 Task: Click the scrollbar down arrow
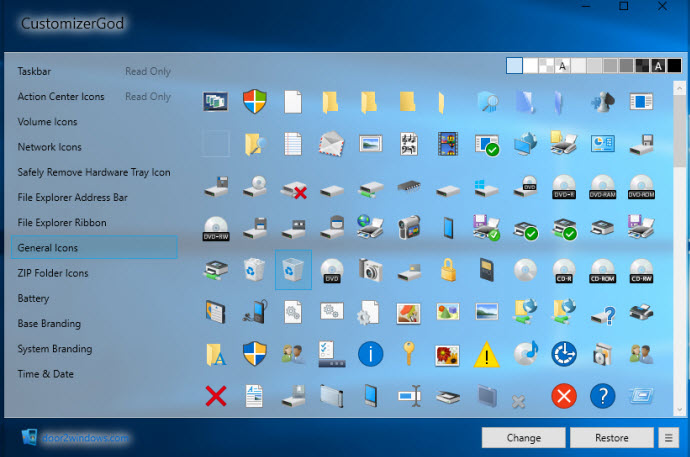(x=679, y=409)
